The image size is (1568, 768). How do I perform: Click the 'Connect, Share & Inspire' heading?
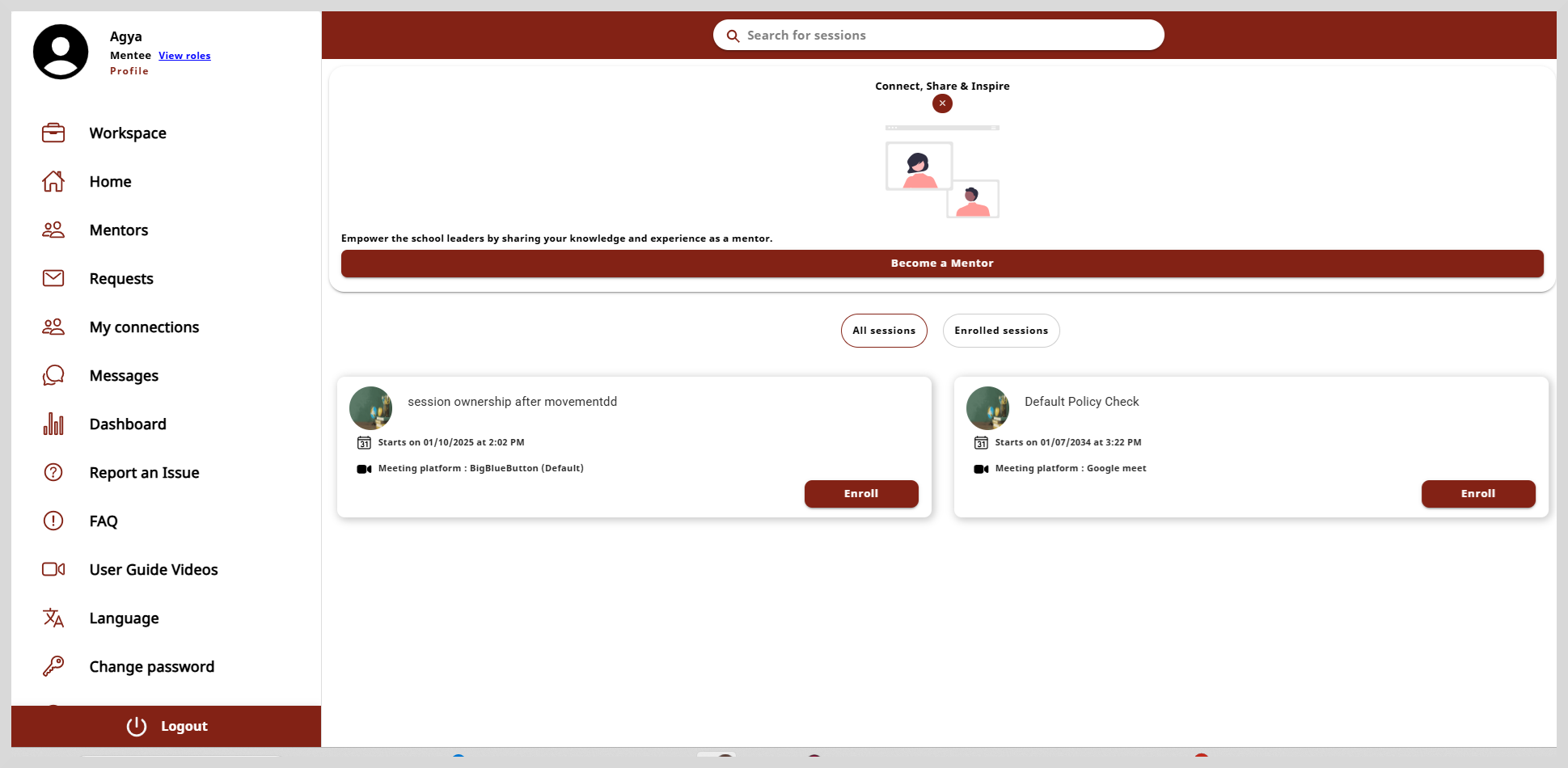tap(942, 86)
